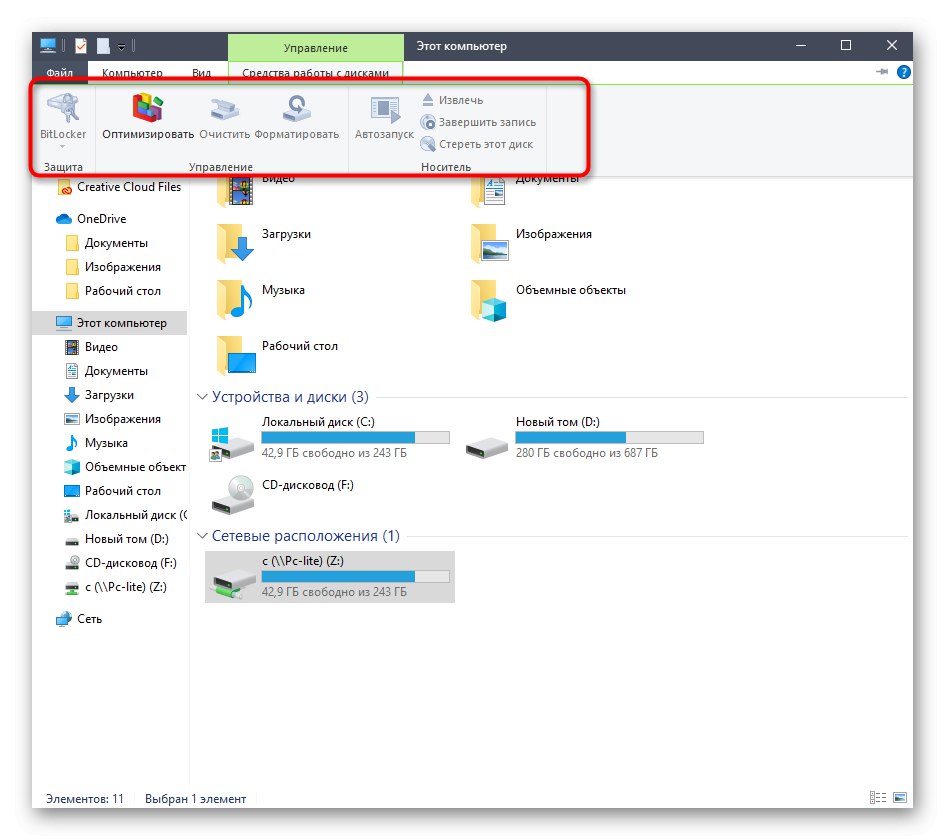Select the Музыка folder icon in the main pane
This screenshot has width=945, height=840.
pos(235,298)
